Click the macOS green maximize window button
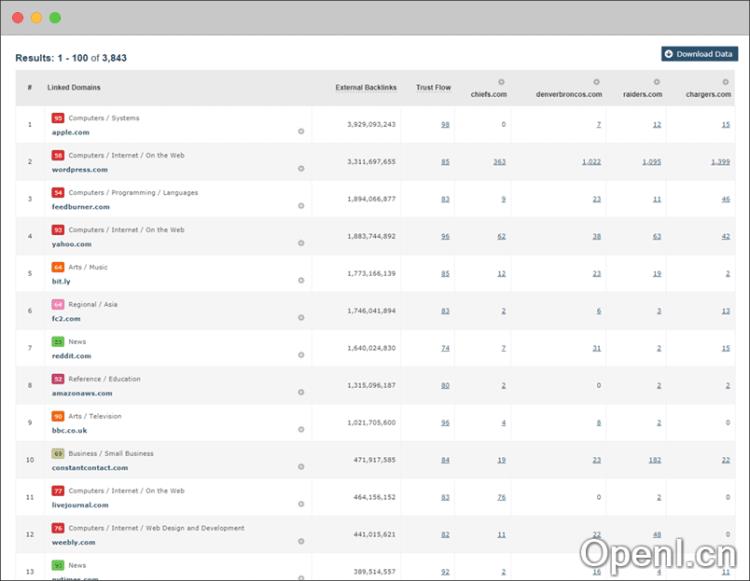Screen dimensions: 750x581 pyautogui.click(x=55, y=18)
